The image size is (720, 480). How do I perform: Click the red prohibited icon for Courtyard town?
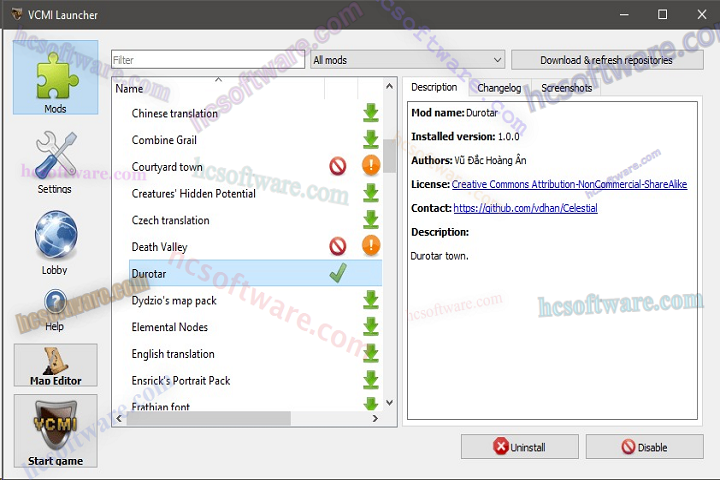(338, 166)
